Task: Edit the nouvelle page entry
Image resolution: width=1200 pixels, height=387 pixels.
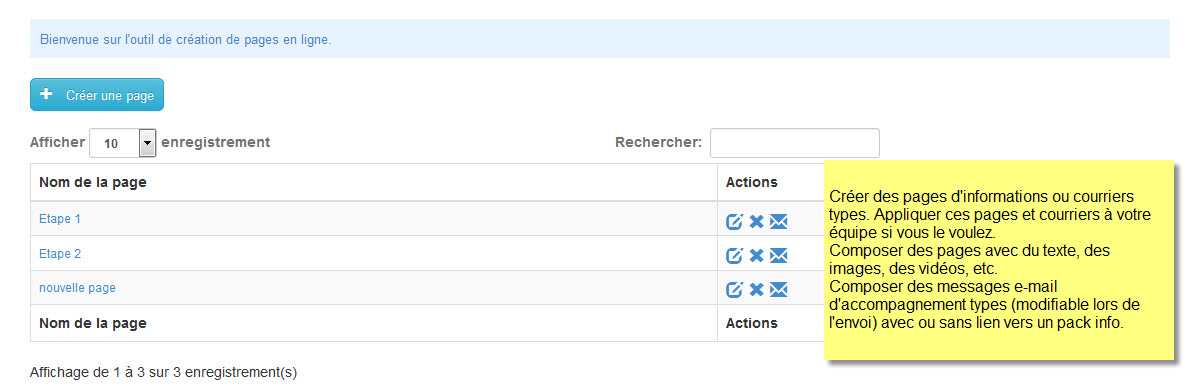Action: pos(735,289)
